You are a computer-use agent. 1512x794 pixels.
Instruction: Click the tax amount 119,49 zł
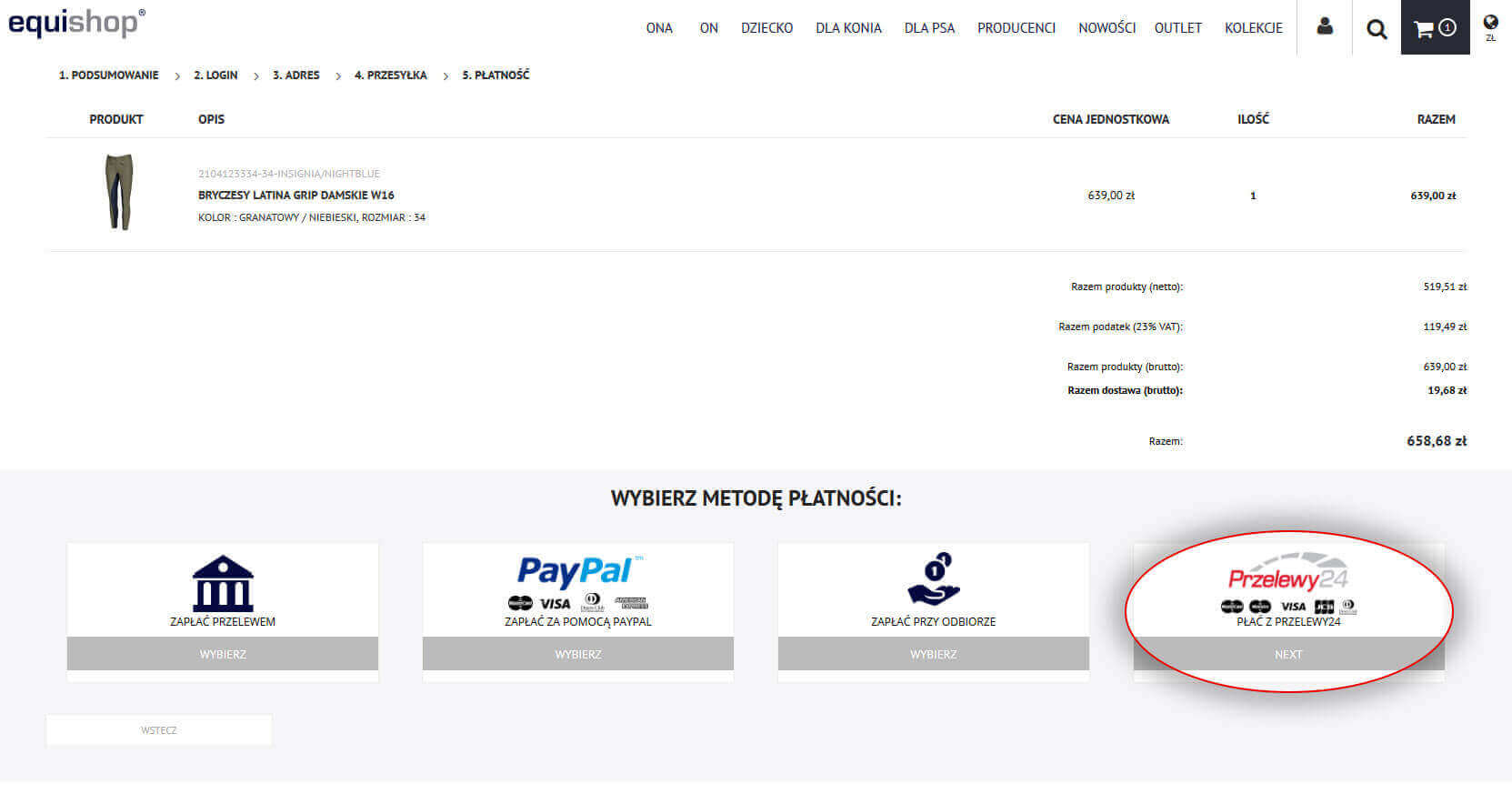1445,327
